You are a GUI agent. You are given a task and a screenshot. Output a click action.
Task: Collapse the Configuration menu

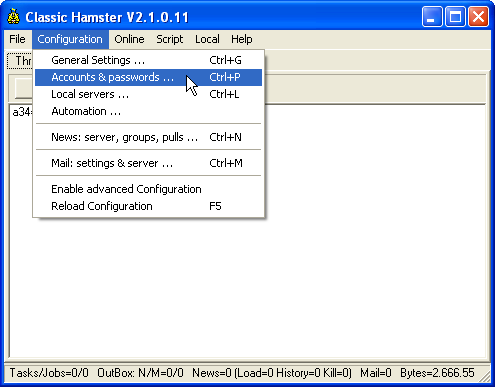coord(70,39)
